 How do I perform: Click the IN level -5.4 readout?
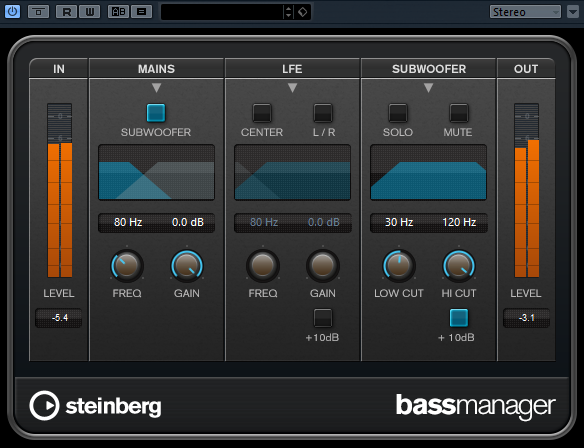(x=59, y=318)
